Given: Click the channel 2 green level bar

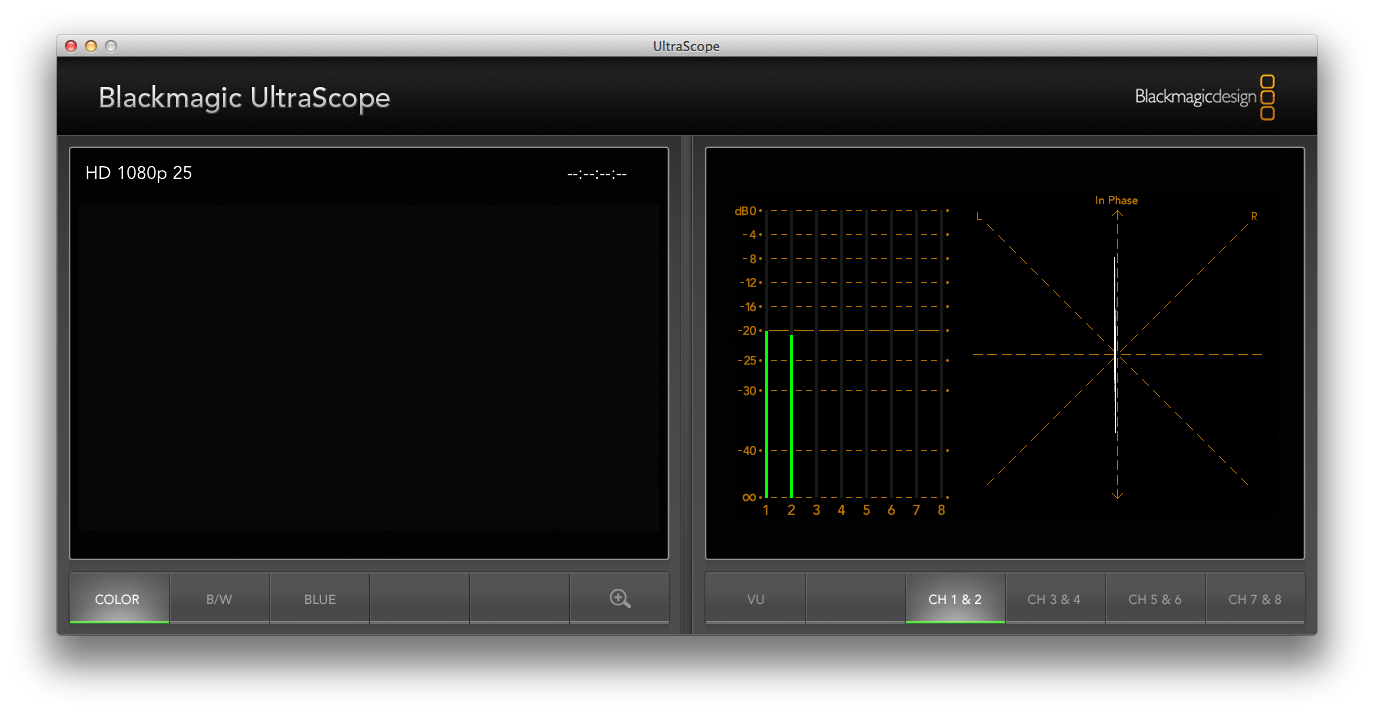Looking at the screenshot, I should click(791, 416).
